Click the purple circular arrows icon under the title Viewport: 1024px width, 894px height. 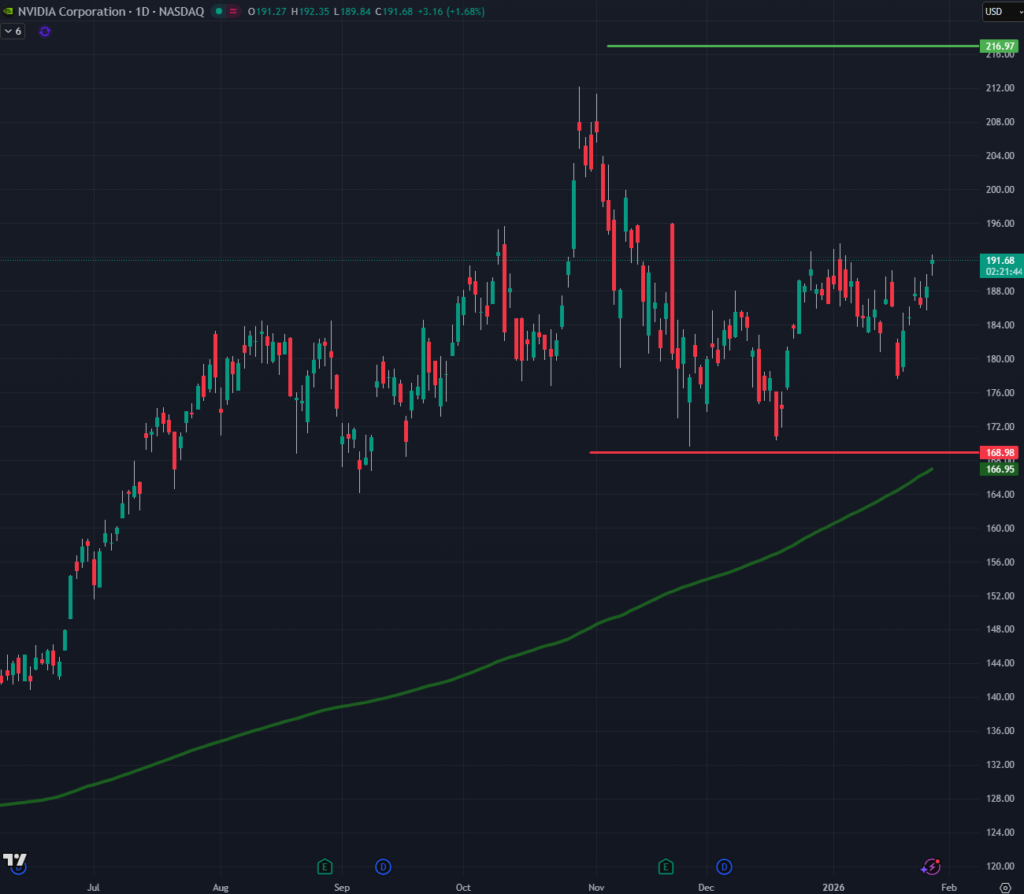coord(44,31)
